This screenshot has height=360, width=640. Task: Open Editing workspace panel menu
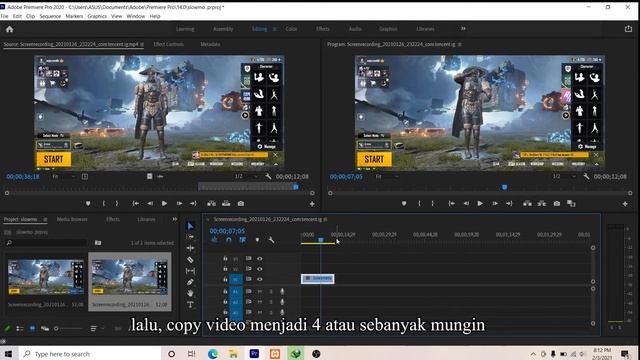274,29
